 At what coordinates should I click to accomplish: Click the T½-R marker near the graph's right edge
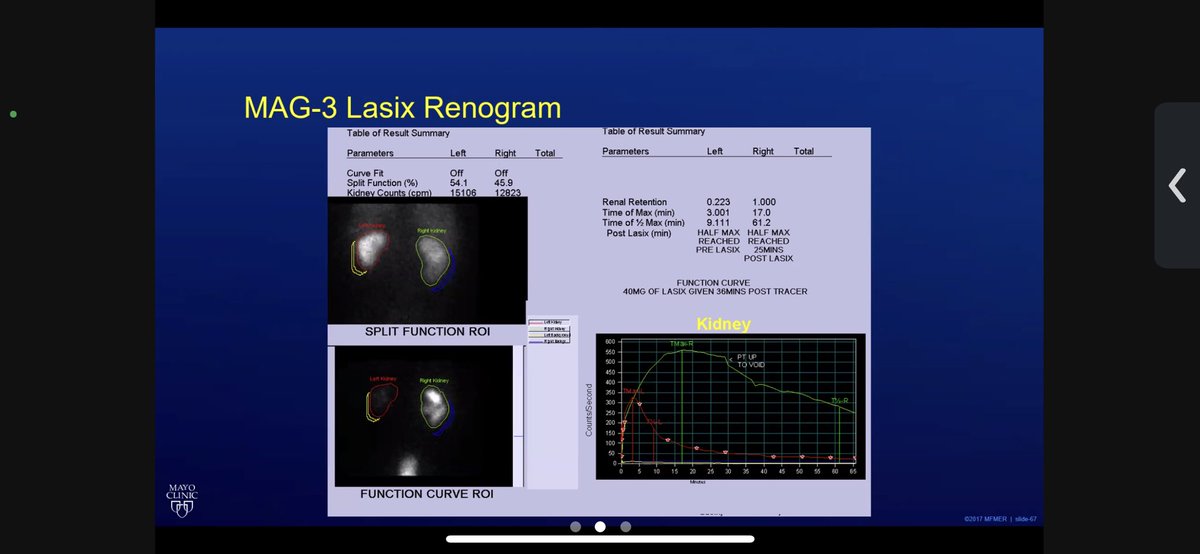point(838,400)
